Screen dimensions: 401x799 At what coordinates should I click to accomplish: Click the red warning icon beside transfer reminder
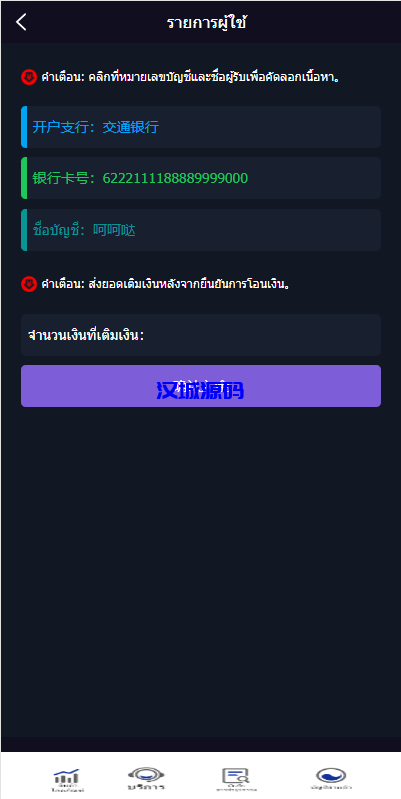pos(29,283)
